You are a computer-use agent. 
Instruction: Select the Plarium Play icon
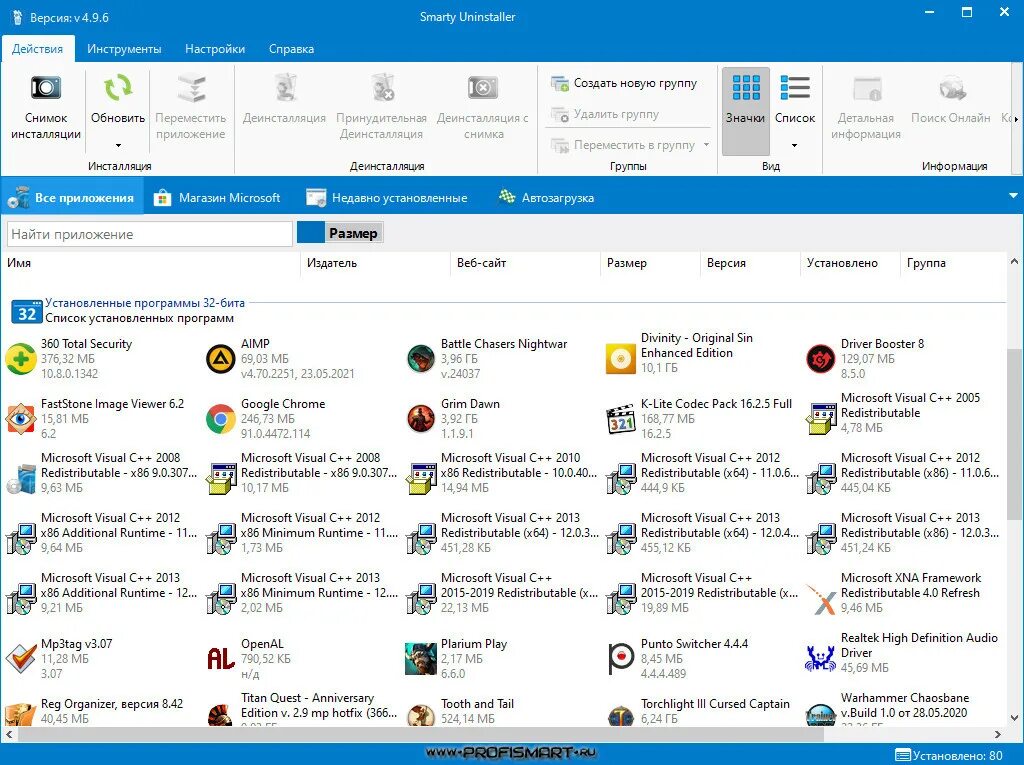click(x=421, y=659)
